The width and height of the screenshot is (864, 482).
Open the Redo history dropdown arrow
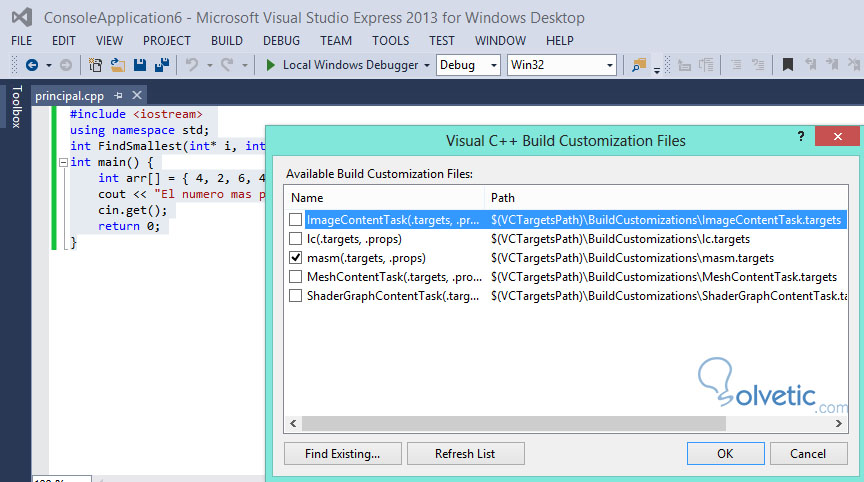pos(244,66)
